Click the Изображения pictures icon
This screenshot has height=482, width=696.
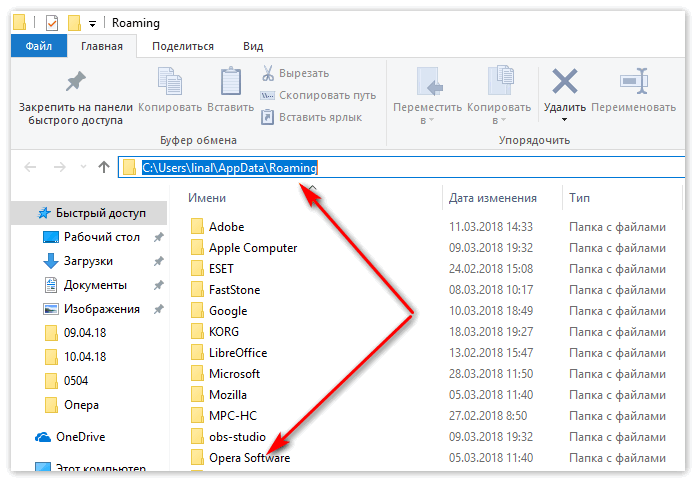(x=51, y=309)
